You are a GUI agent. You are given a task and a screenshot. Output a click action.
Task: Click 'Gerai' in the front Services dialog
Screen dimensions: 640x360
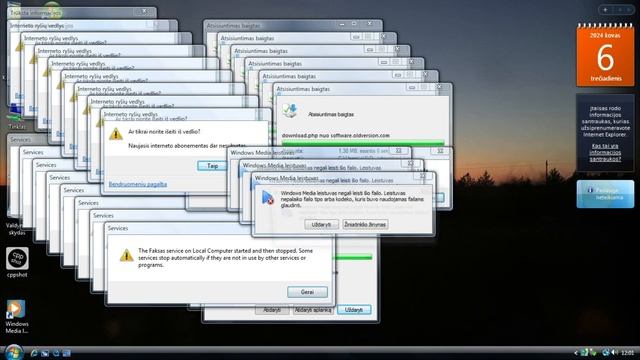pyautogui.click(x=307, y=292)
